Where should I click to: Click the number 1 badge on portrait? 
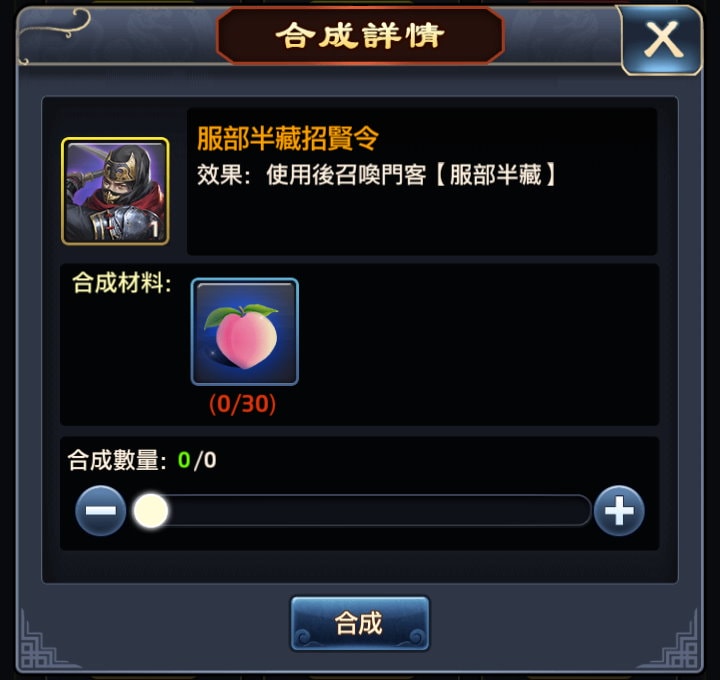tap(155, 229)
